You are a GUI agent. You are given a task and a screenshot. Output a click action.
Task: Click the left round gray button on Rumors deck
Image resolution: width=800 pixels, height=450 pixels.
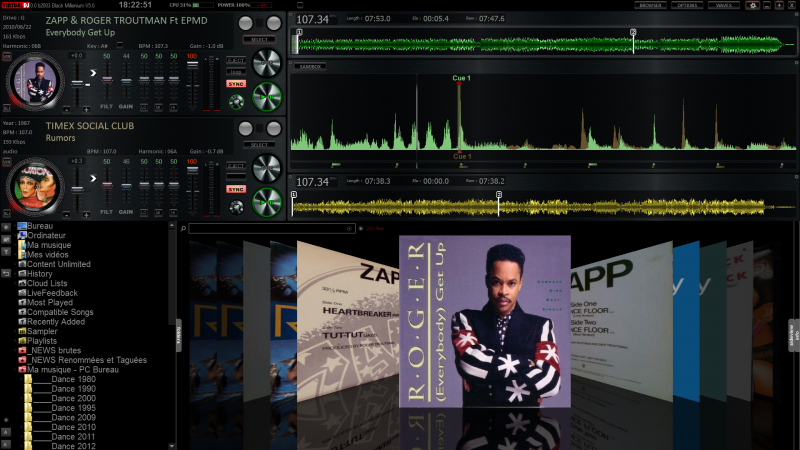(245, 129)
